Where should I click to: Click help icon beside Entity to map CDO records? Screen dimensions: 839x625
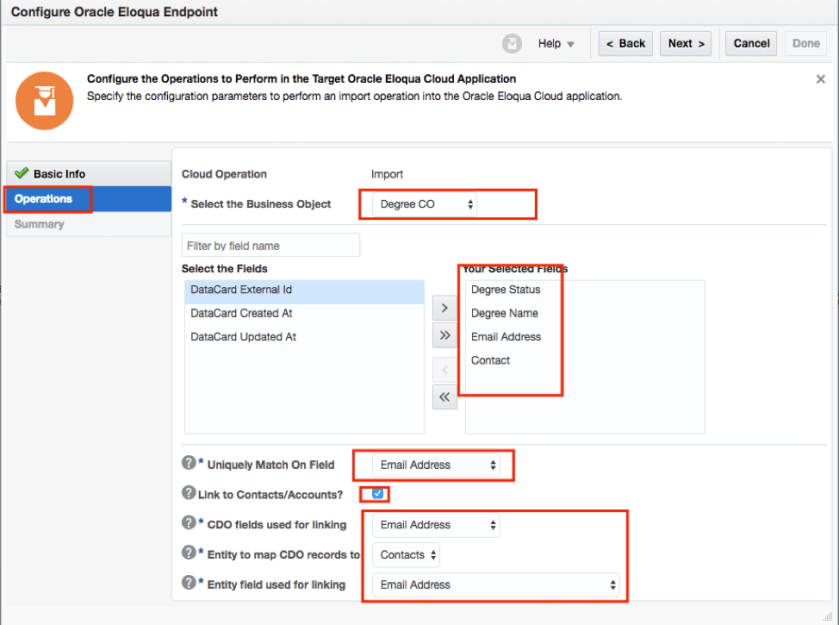coord(188,553)
